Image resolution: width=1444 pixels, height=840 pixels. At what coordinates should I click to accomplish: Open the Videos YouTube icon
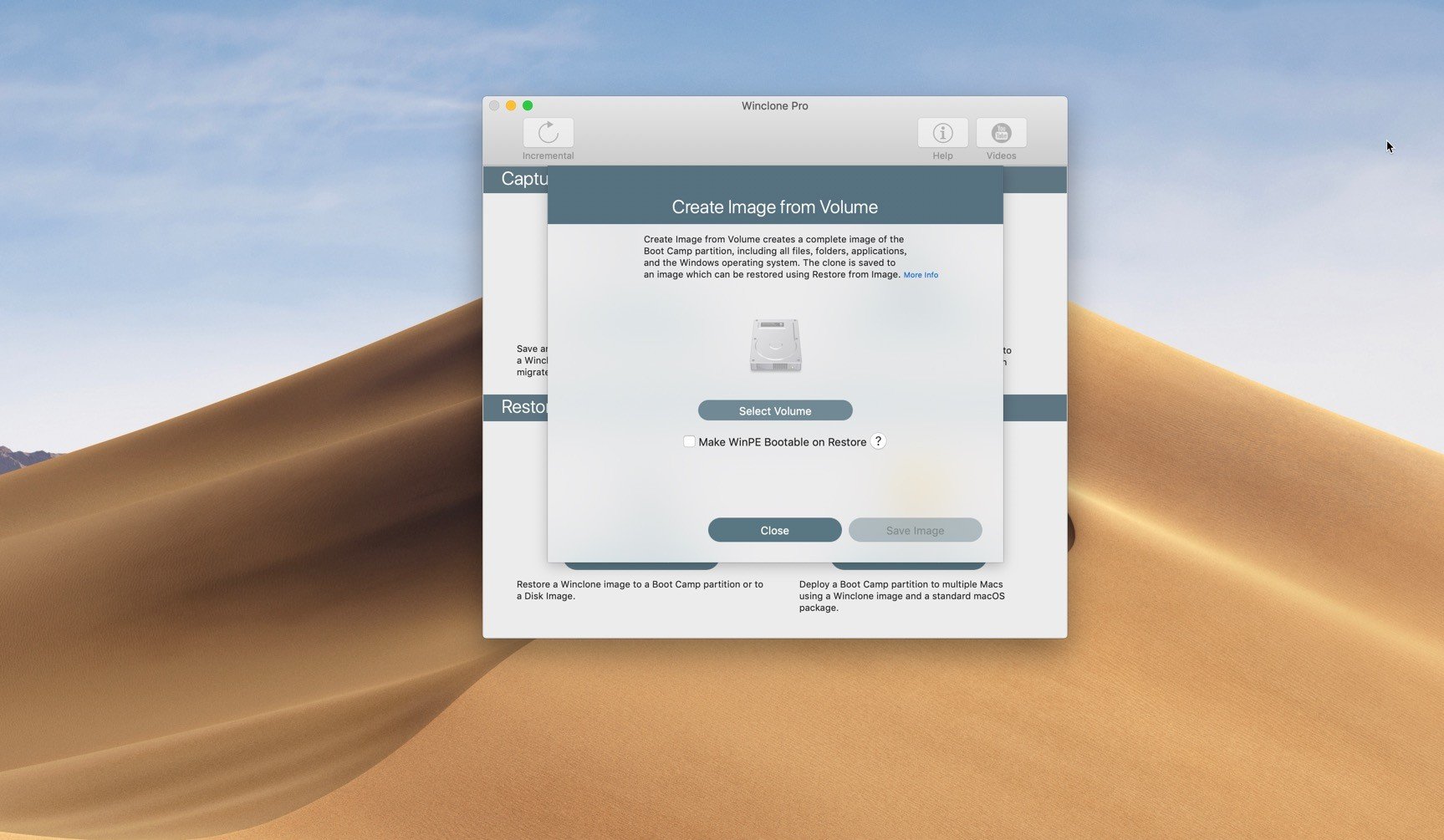1001,133
